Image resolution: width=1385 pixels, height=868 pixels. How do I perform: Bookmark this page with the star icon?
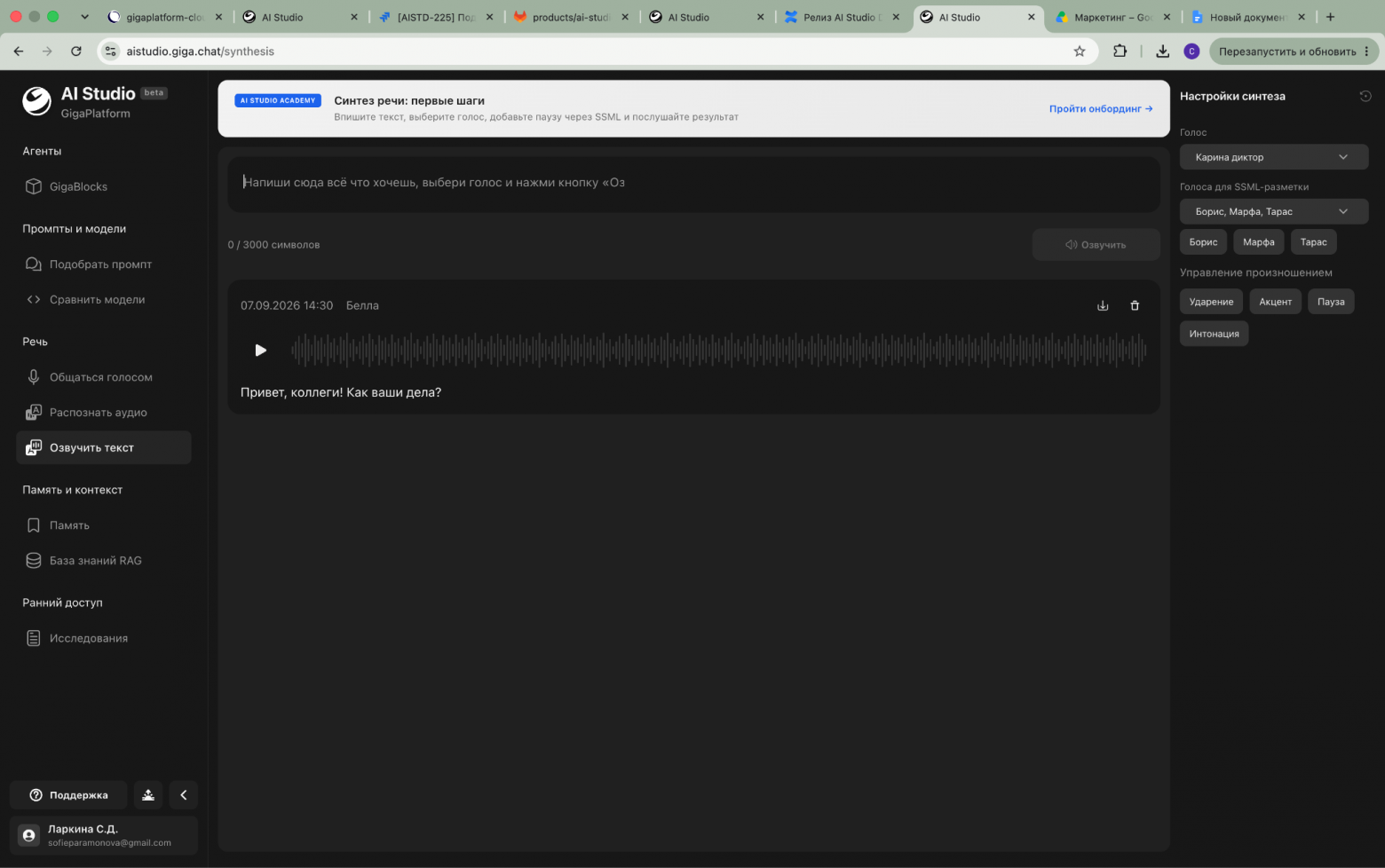(x=1080, y=51)
